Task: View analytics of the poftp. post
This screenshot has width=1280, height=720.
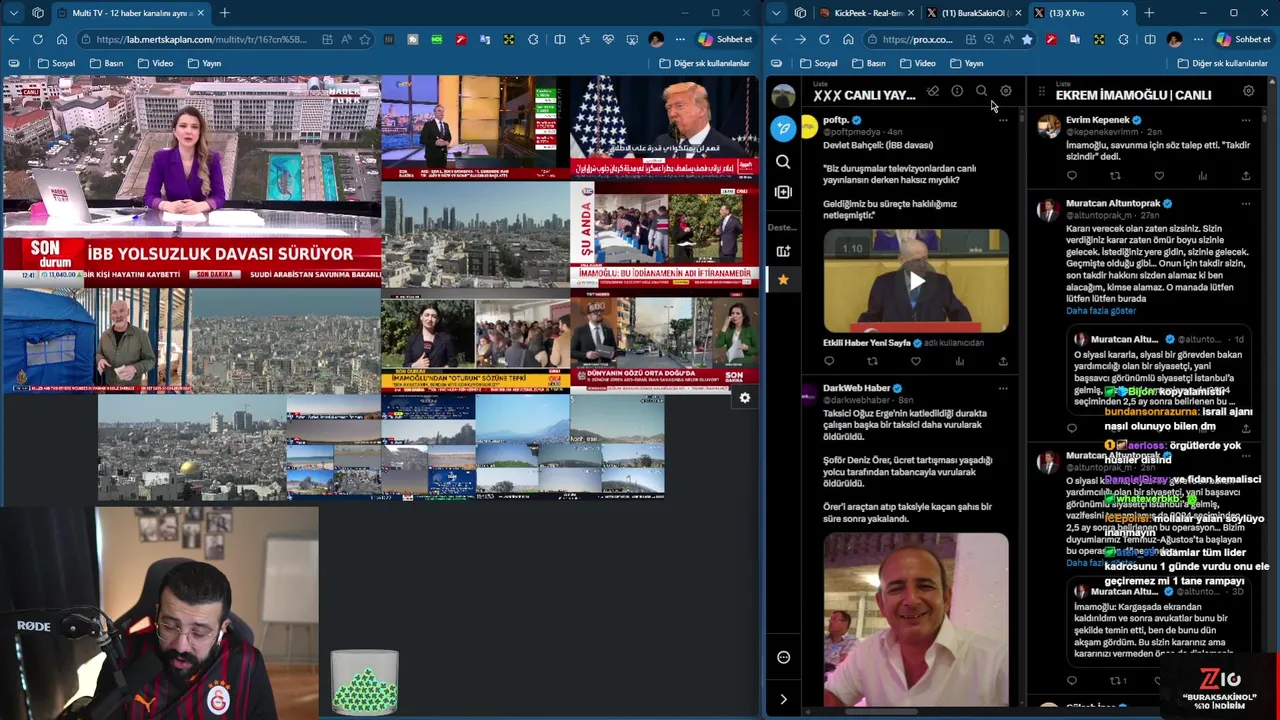Action: click(x=959, y=361)
